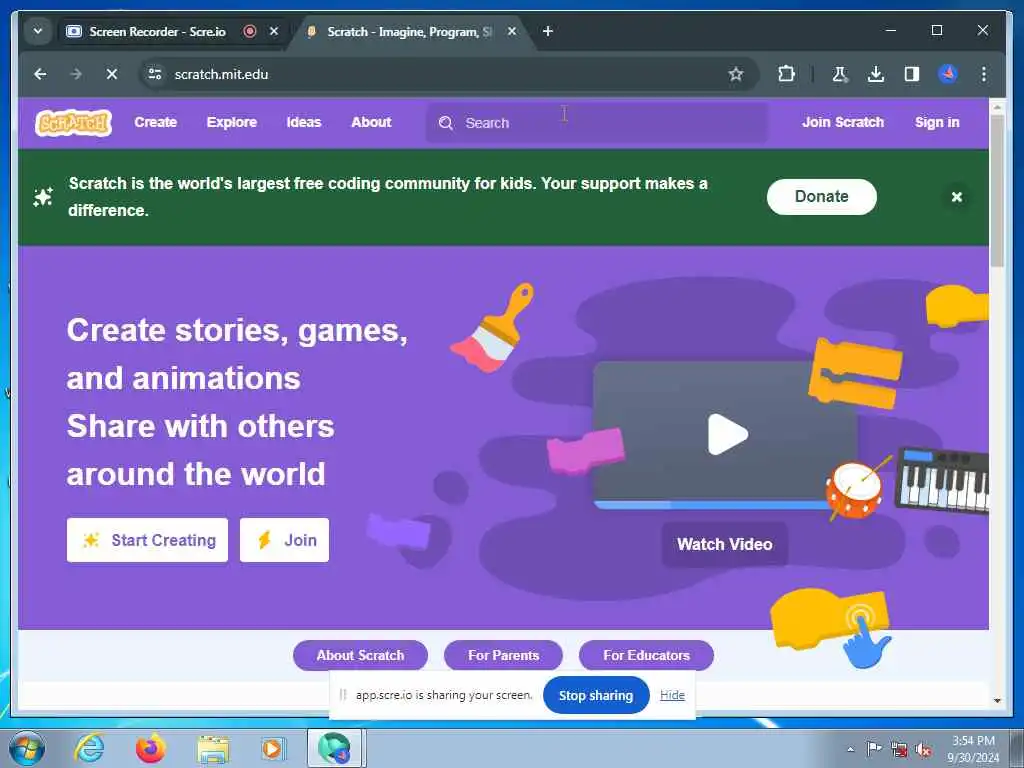The height and width of the screenshot is (768, 1024).
Task: Open the Extensions puzzle icon
Action: 786,74
